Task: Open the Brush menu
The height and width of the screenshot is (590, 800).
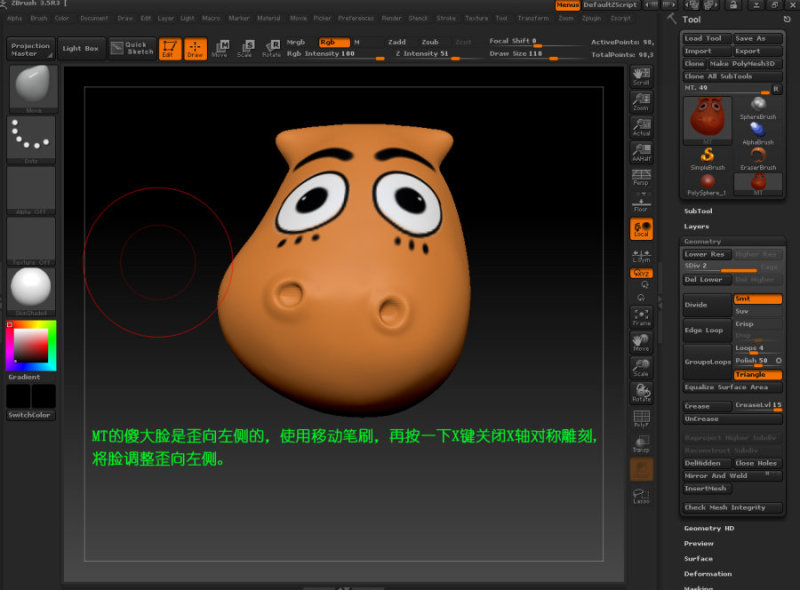Action: tap(38, 18)
